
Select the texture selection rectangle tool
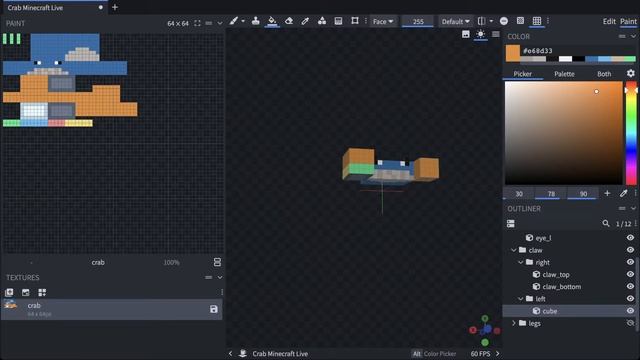355,21
